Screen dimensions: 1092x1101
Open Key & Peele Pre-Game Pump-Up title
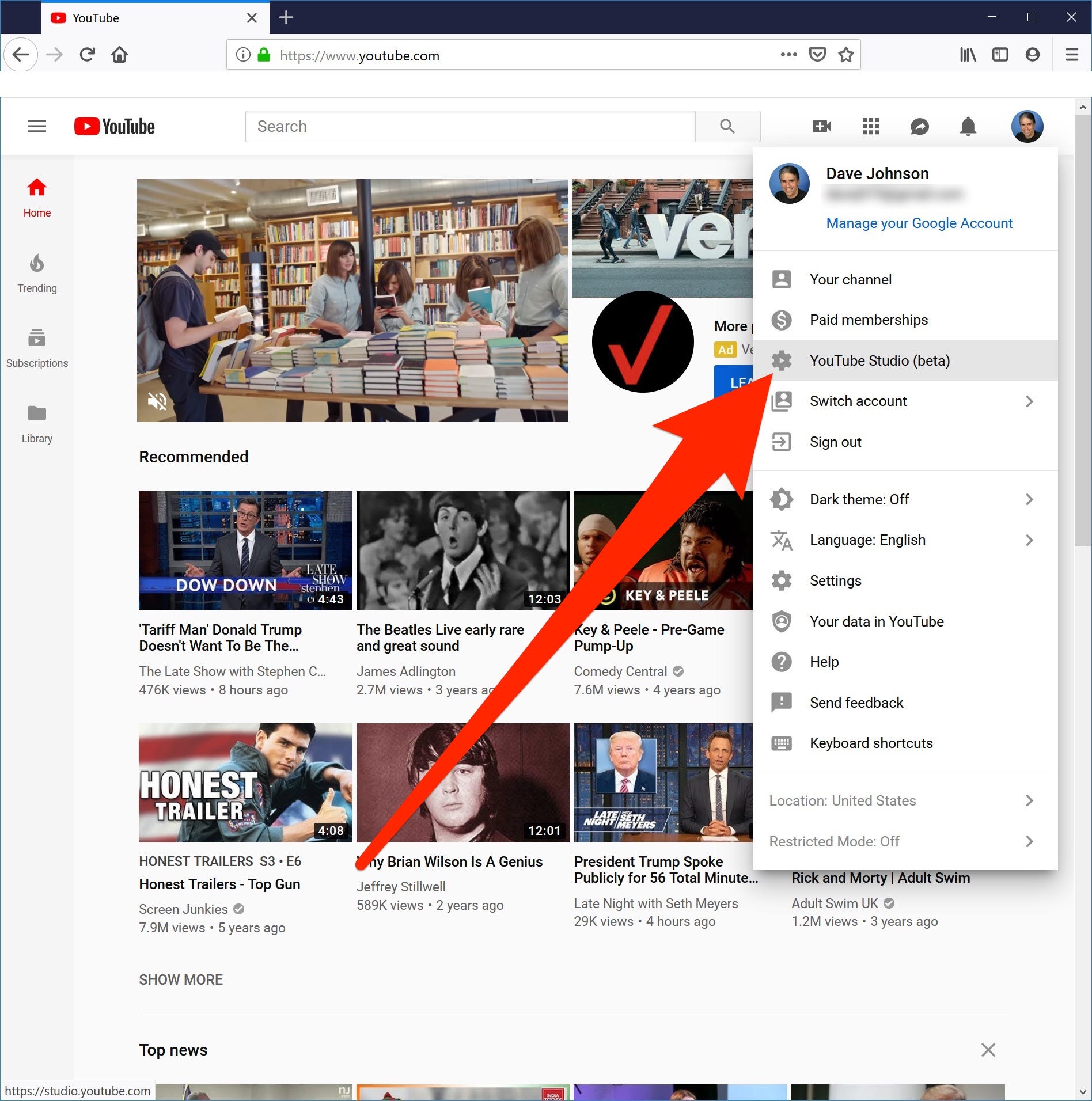click(x=649, y=637)
